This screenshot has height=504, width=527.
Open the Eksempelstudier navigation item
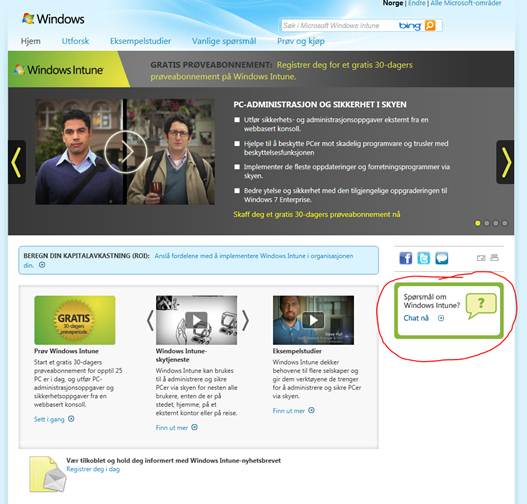click(140, 41)
